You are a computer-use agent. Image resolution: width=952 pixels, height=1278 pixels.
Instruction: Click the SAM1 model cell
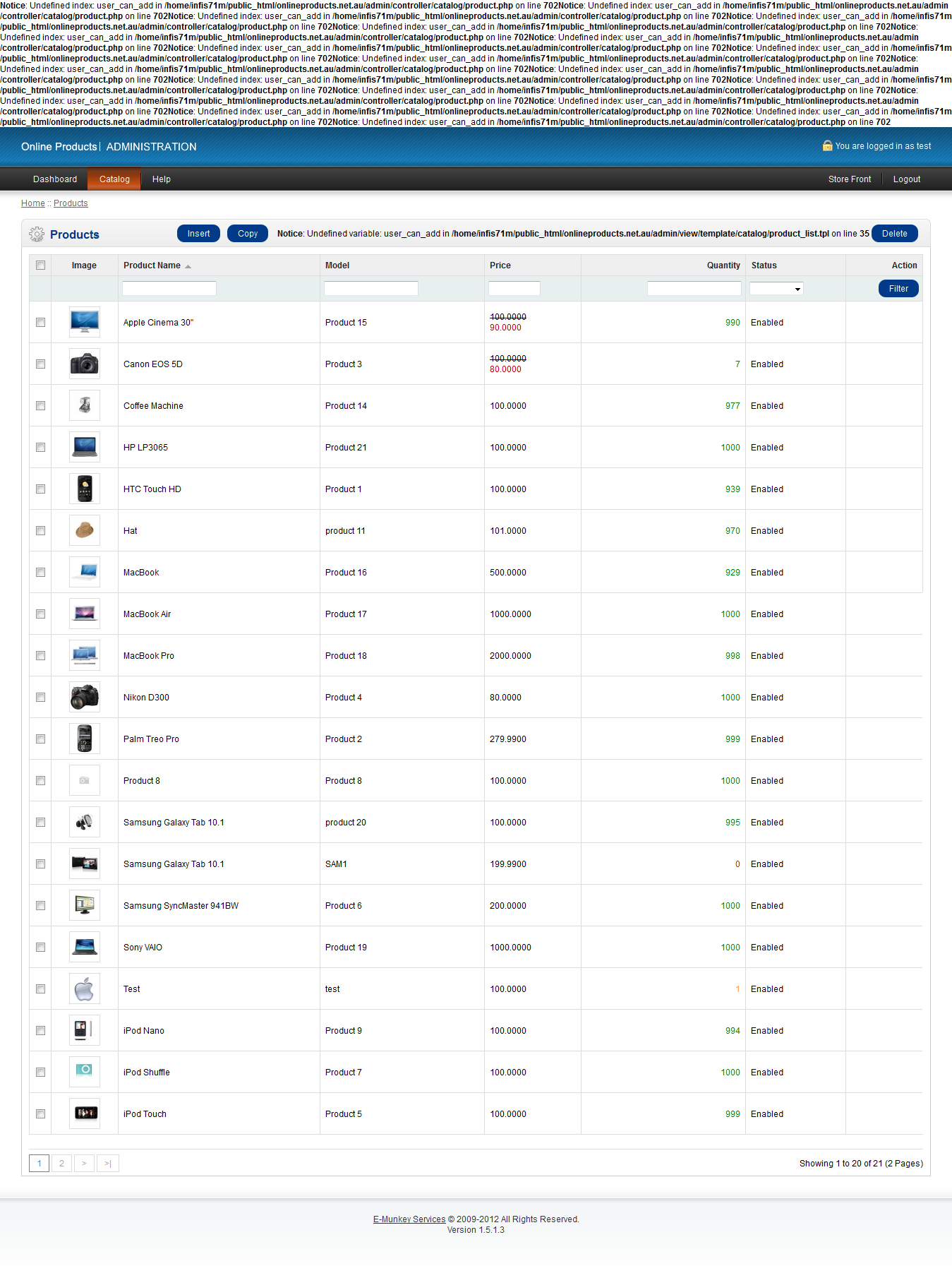click(x=336, y=864)
